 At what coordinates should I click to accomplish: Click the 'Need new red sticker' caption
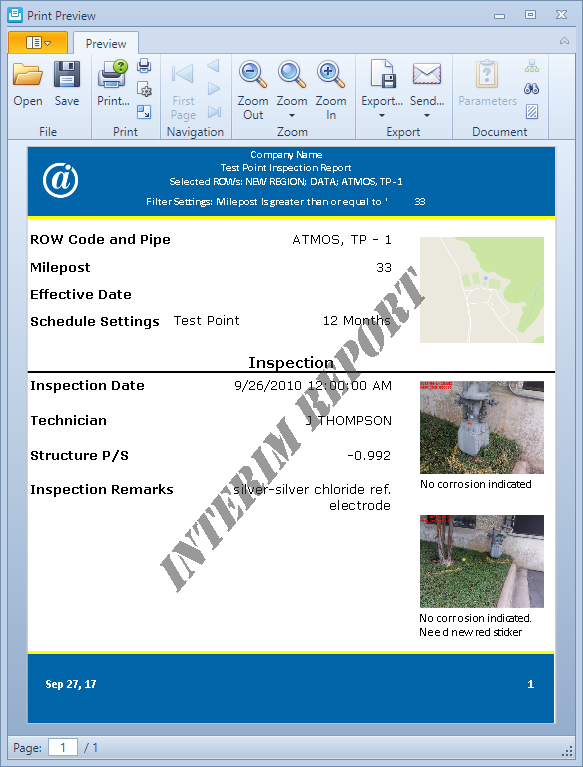click(x=471, y=632)
